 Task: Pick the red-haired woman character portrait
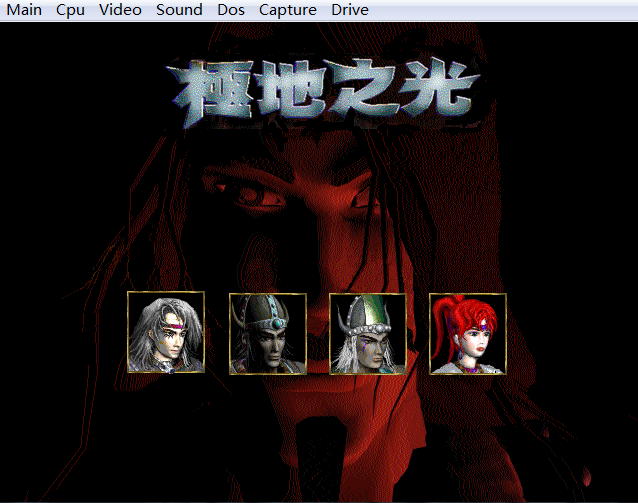coord(468,334)
